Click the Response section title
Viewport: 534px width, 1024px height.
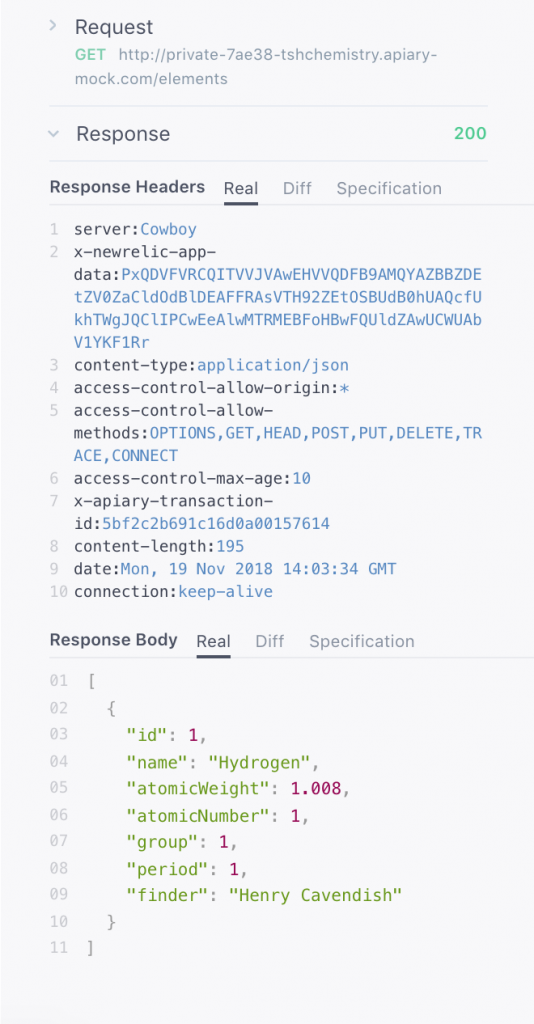(x=123, y=134)
